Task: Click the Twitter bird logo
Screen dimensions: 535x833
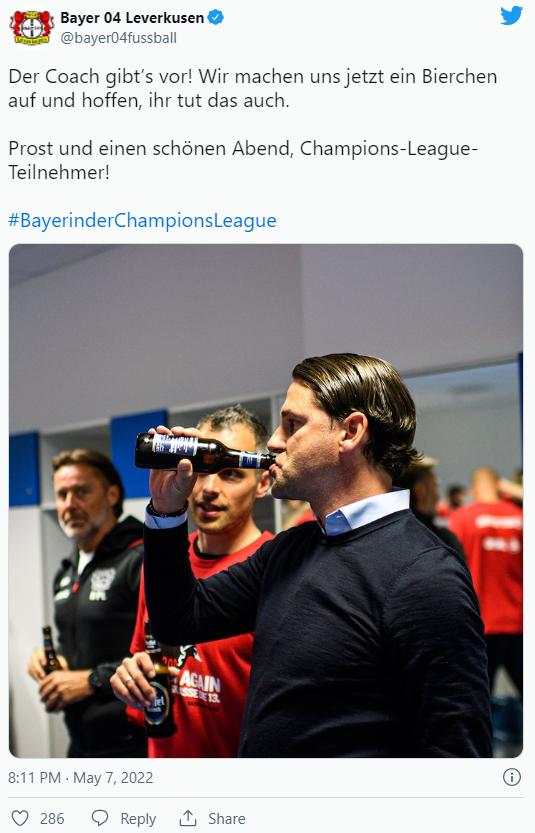Action: [x=511, y=16]
